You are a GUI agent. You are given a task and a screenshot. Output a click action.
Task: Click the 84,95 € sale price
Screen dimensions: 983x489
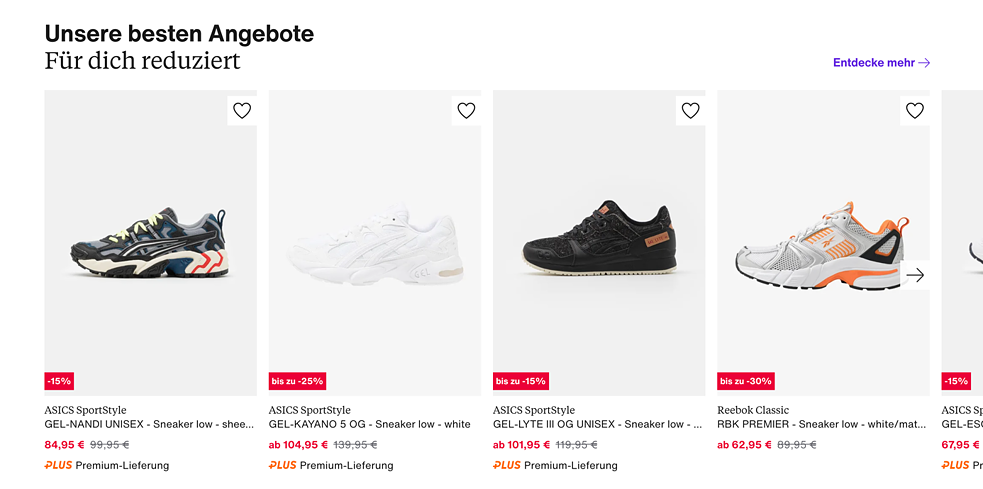(65, 445)
